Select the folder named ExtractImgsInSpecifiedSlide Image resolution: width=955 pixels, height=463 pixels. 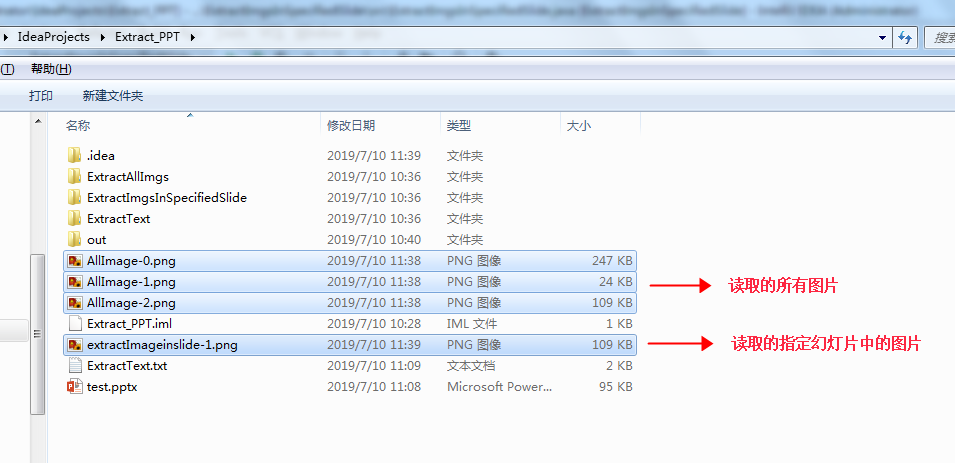[167, 197]
